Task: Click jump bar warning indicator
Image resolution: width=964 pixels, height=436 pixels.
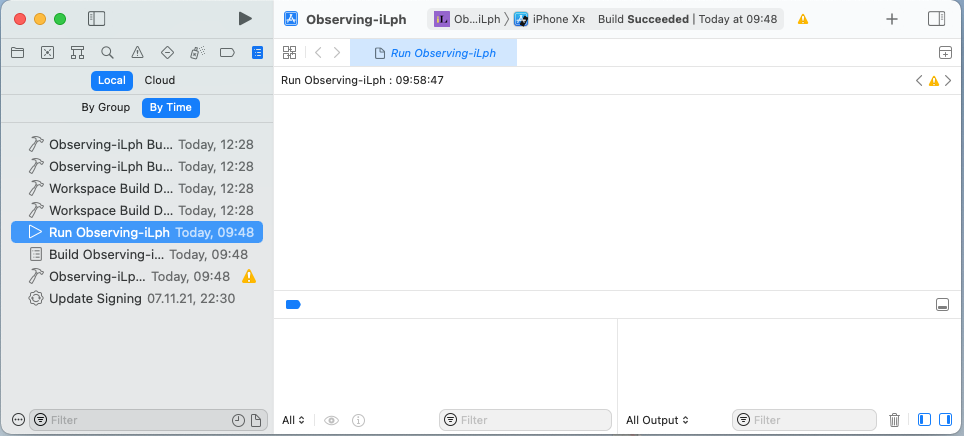Action: tap(934, 81)
